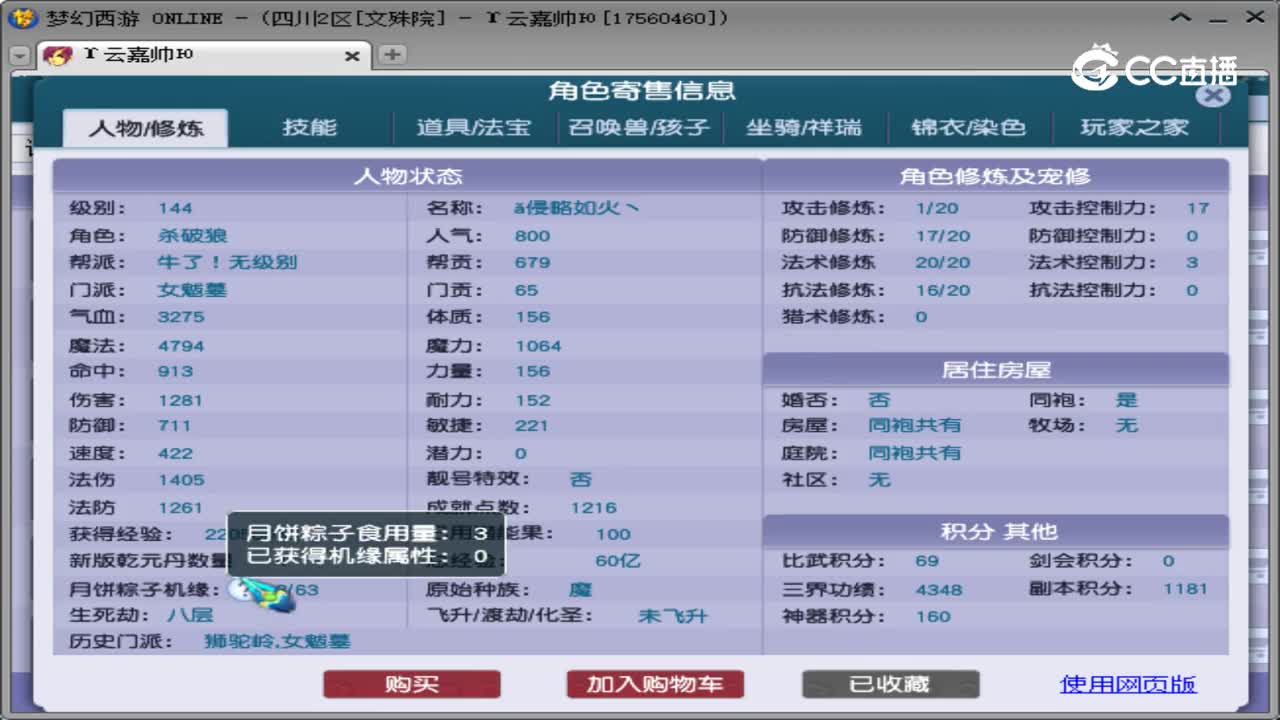Click the 生死劫 value 八层

pyautogui.click(x=190, y=615)
